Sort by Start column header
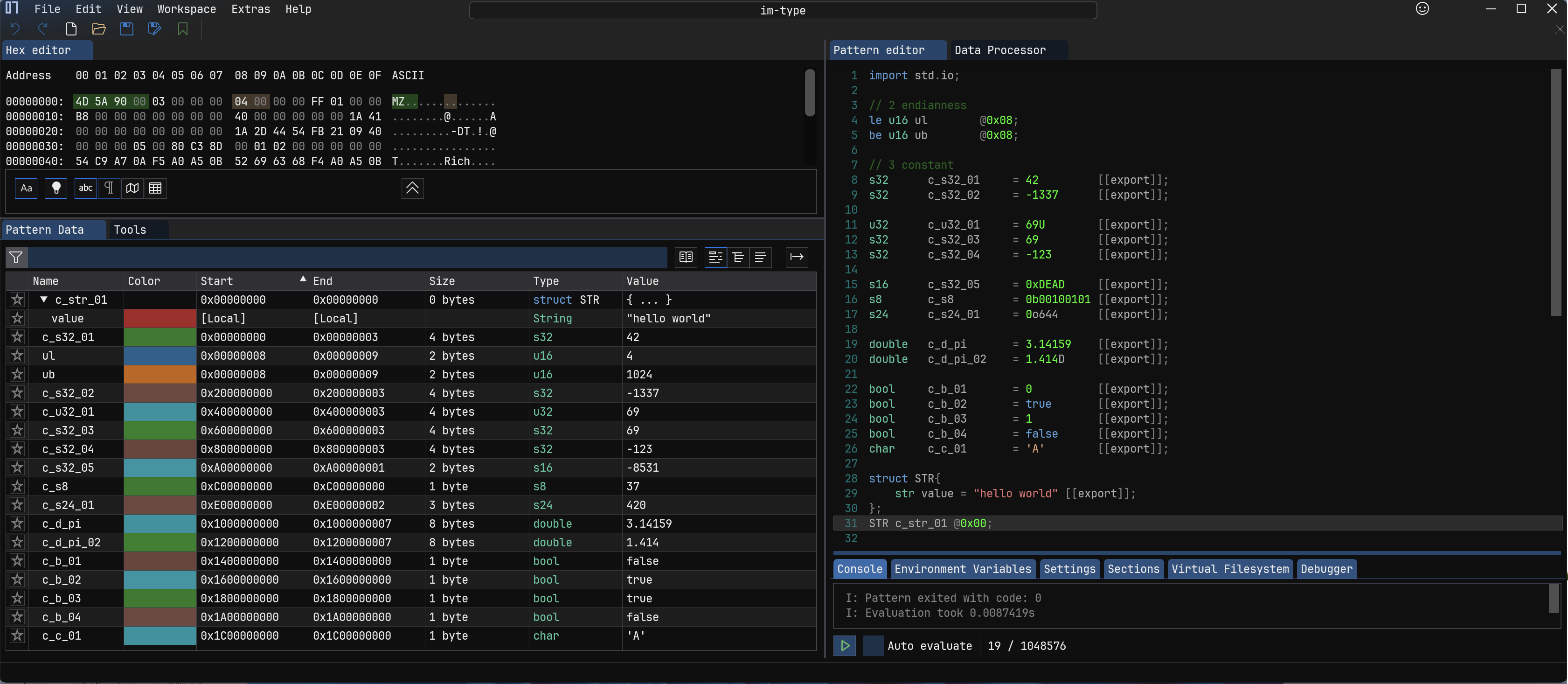This screenshot has width=1568, height=684. 217,281
